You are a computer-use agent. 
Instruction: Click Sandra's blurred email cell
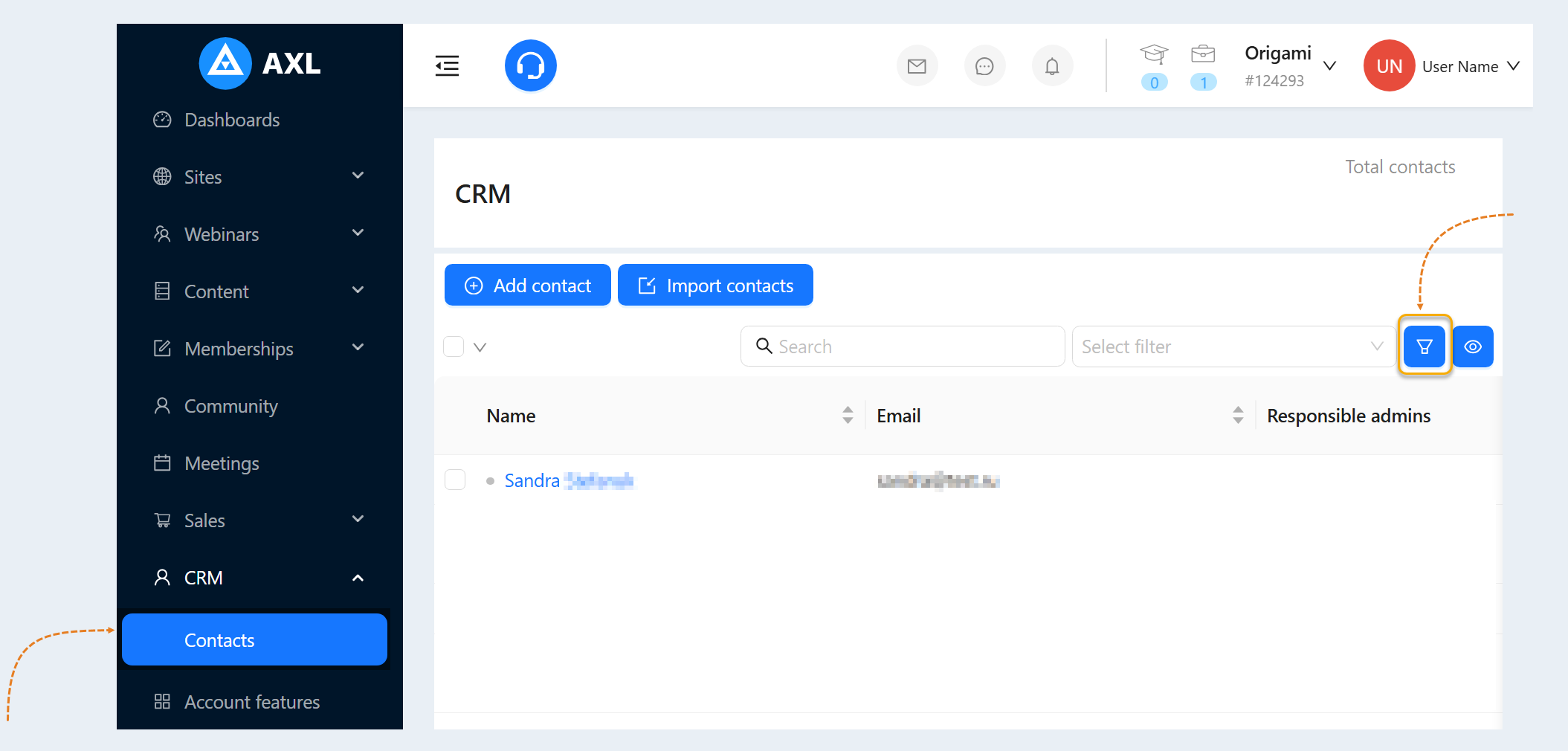(x=938, y=481)
